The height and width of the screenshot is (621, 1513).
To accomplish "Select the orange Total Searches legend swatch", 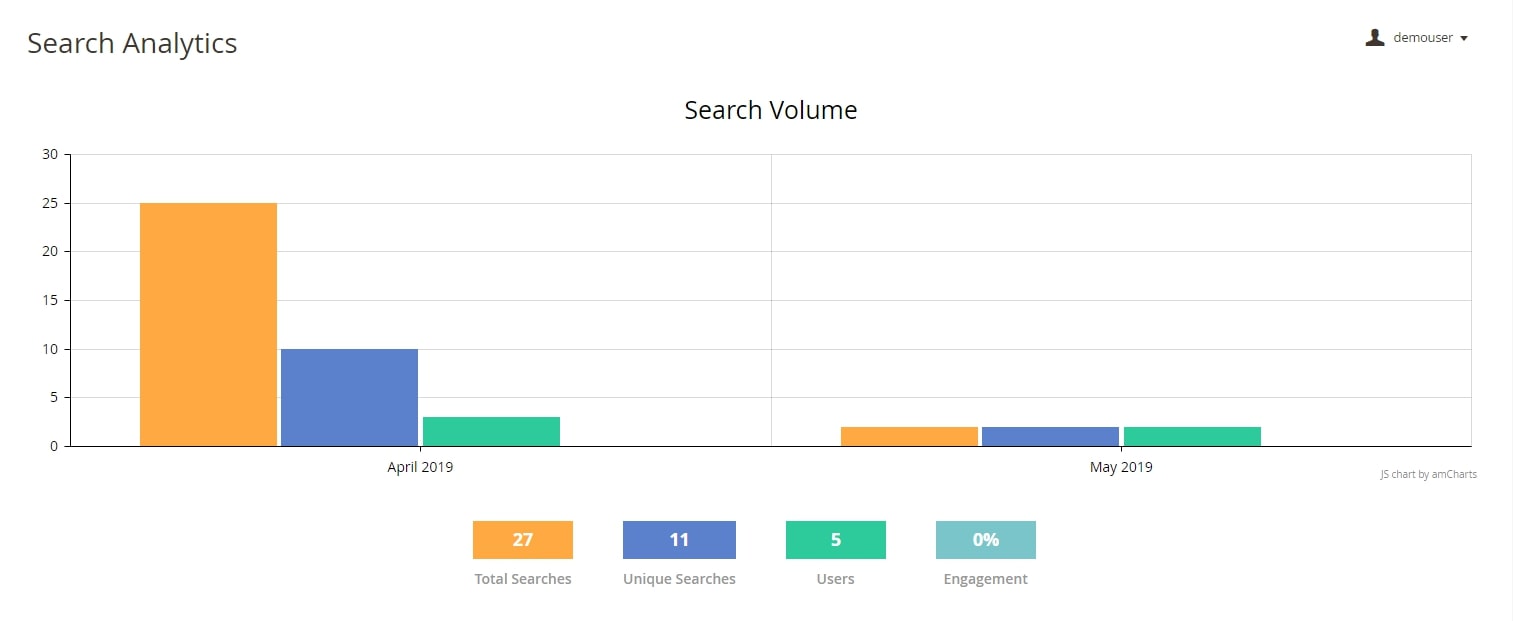I will click(x=523, y=539).
